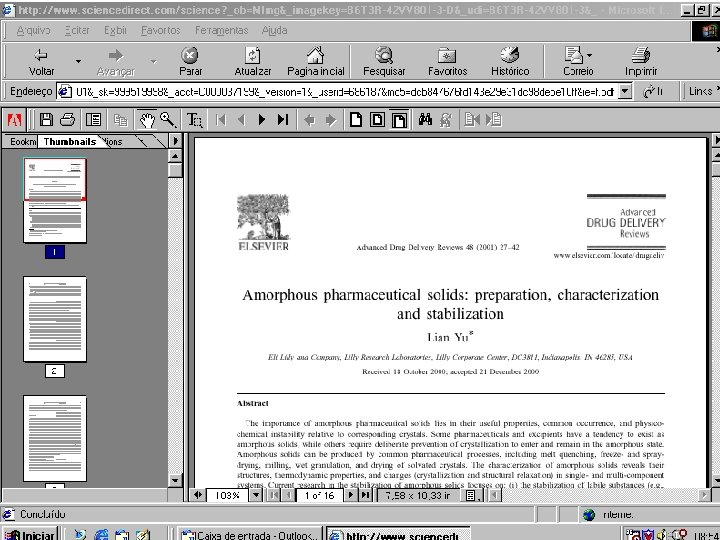Click the 103% zoom level field

[227, 495]
